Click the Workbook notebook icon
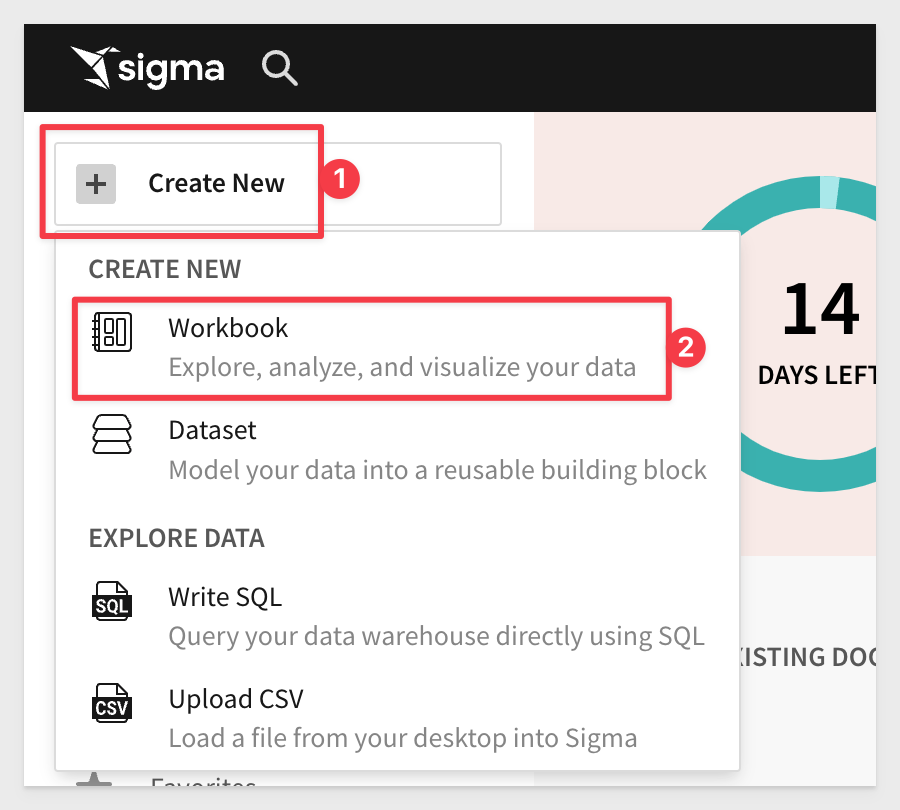 (x=112, y=332)
